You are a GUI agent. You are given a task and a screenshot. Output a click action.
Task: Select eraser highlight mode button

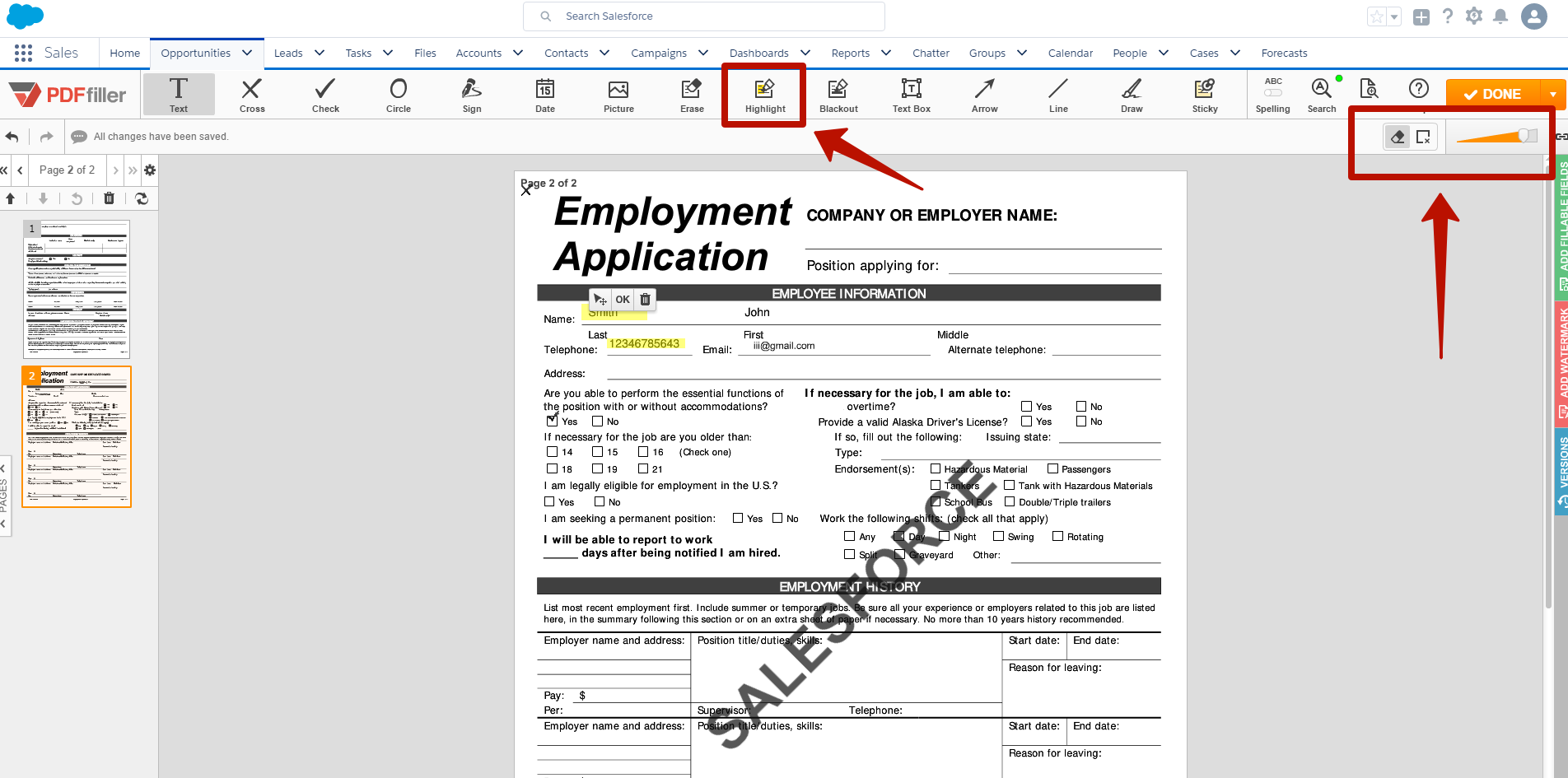[x=1398, y=137]
